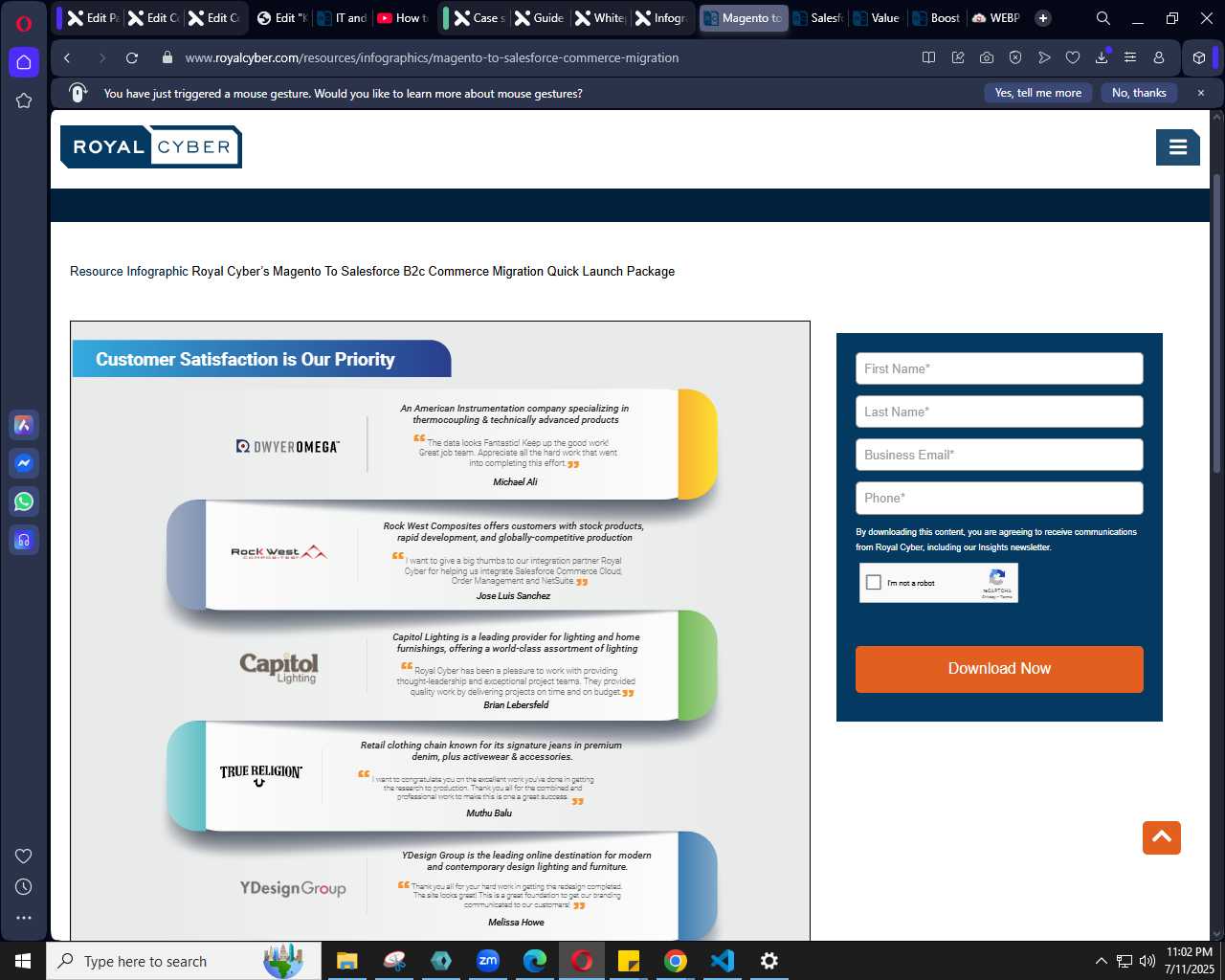This screenshot has height=980, width=1225.
Task: Open Windows Settings gear from taskbar
Action: (768, 961)
